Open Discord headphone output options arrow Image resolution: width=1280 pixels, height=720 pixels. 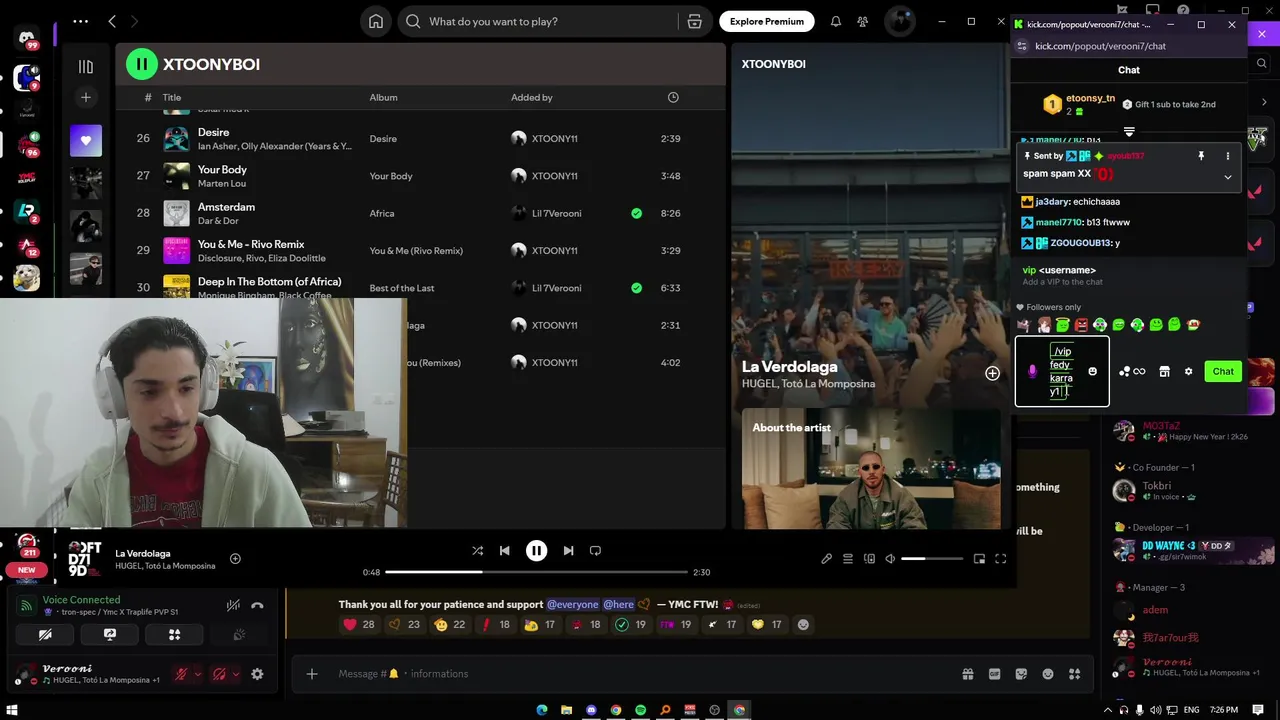coord(235,674)
